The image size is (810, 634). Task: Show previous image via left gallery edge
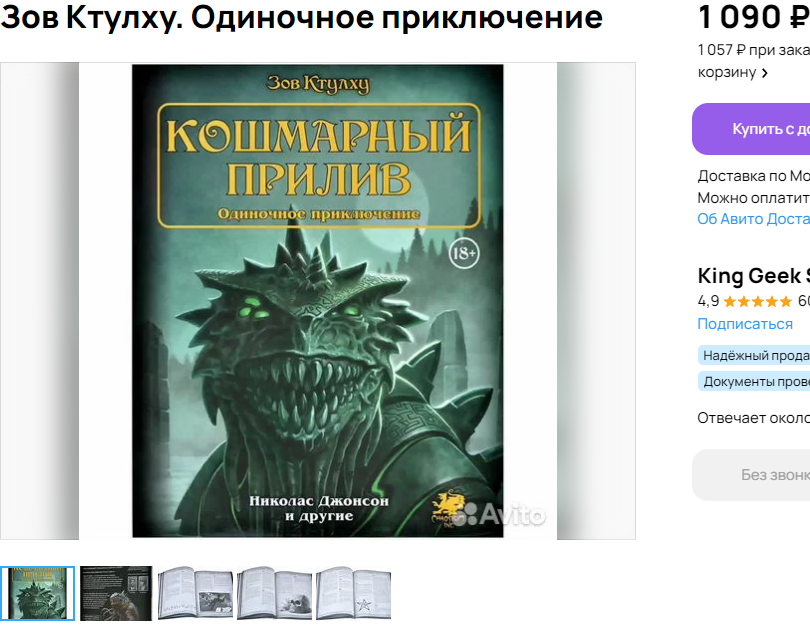(x=39, y=301)
